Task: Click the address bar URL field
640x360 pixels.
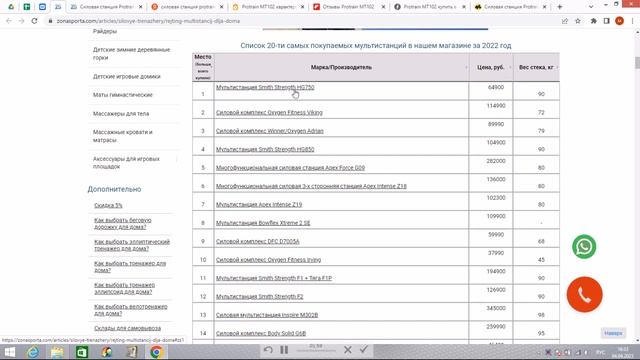Action: [302, 21]
